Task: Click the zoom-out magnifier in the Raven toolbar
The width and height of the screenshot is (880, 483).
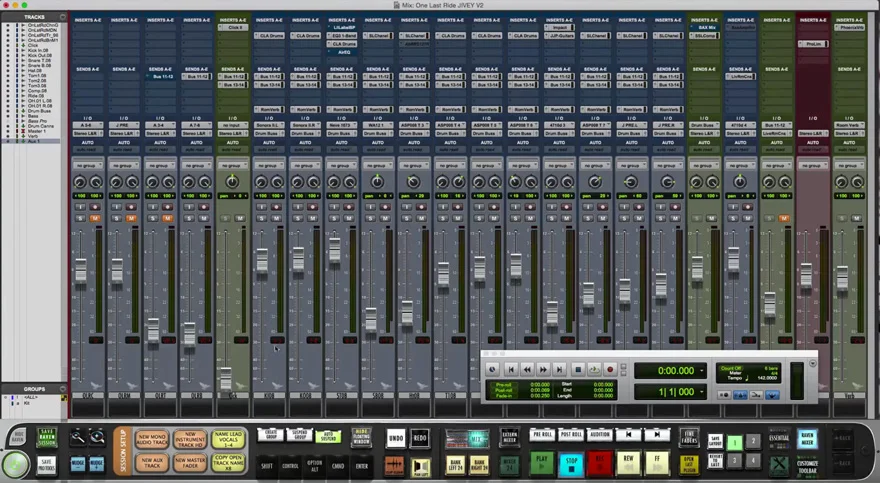Action: (78, 438)
